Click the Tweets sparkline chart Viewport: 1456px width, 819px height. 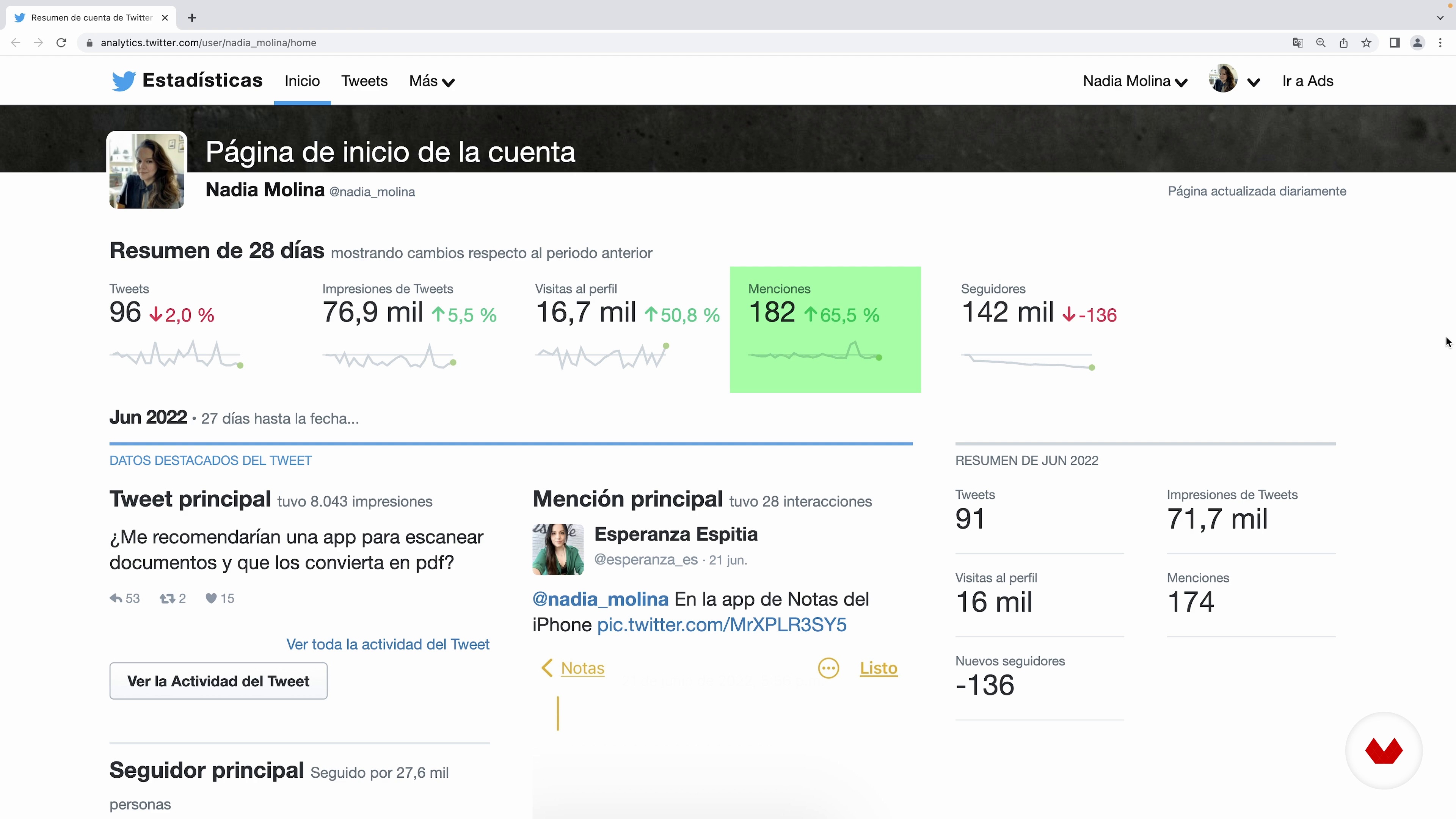click(176, 355)
